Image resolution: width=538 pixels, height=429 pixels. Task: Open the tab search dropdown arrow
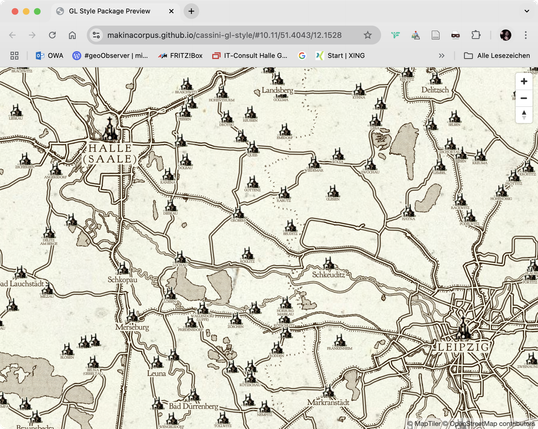click(x=526, y=11)
